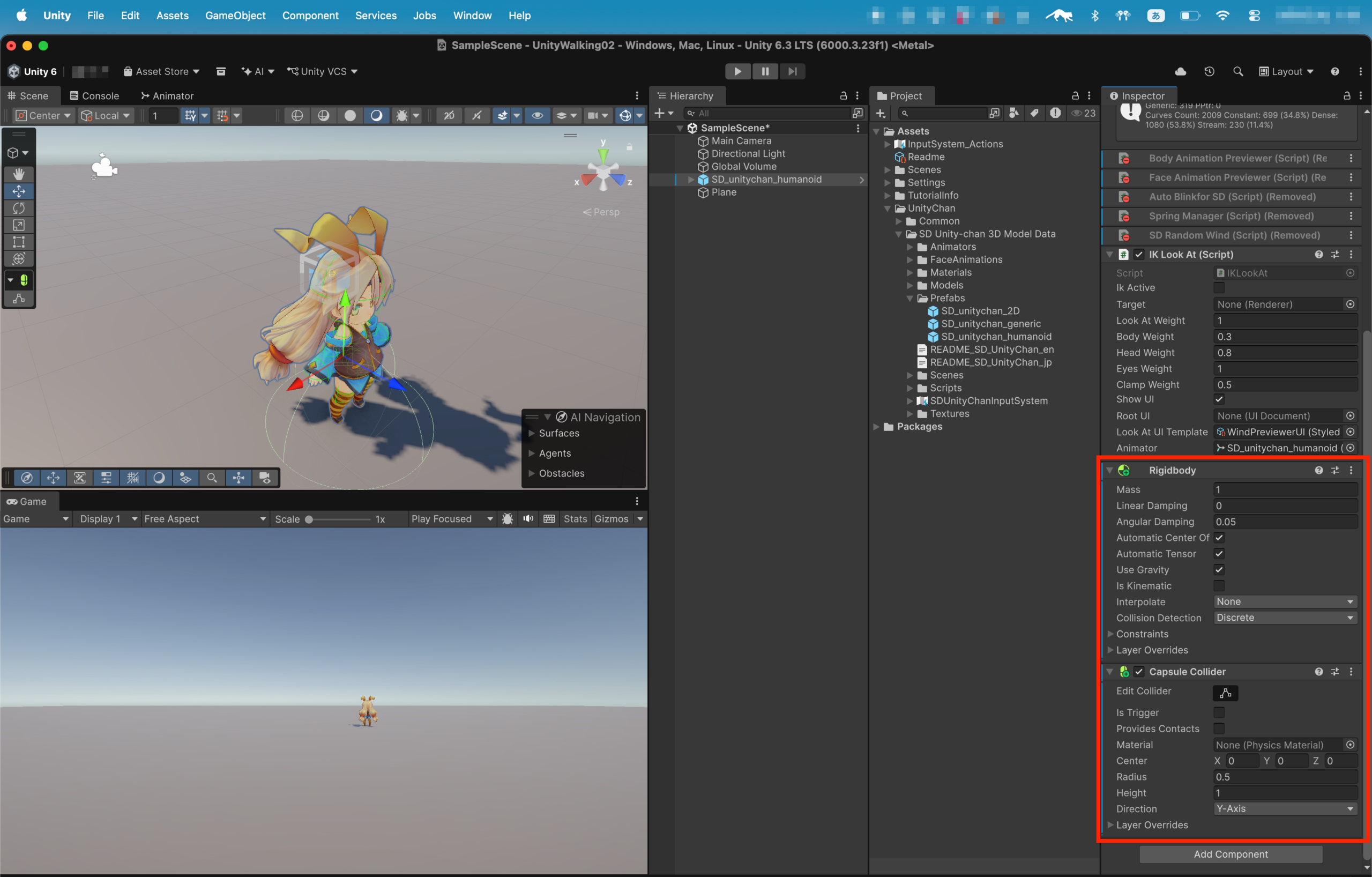
Task: Click the Asset Store button
Action: [x=161, y=71]
